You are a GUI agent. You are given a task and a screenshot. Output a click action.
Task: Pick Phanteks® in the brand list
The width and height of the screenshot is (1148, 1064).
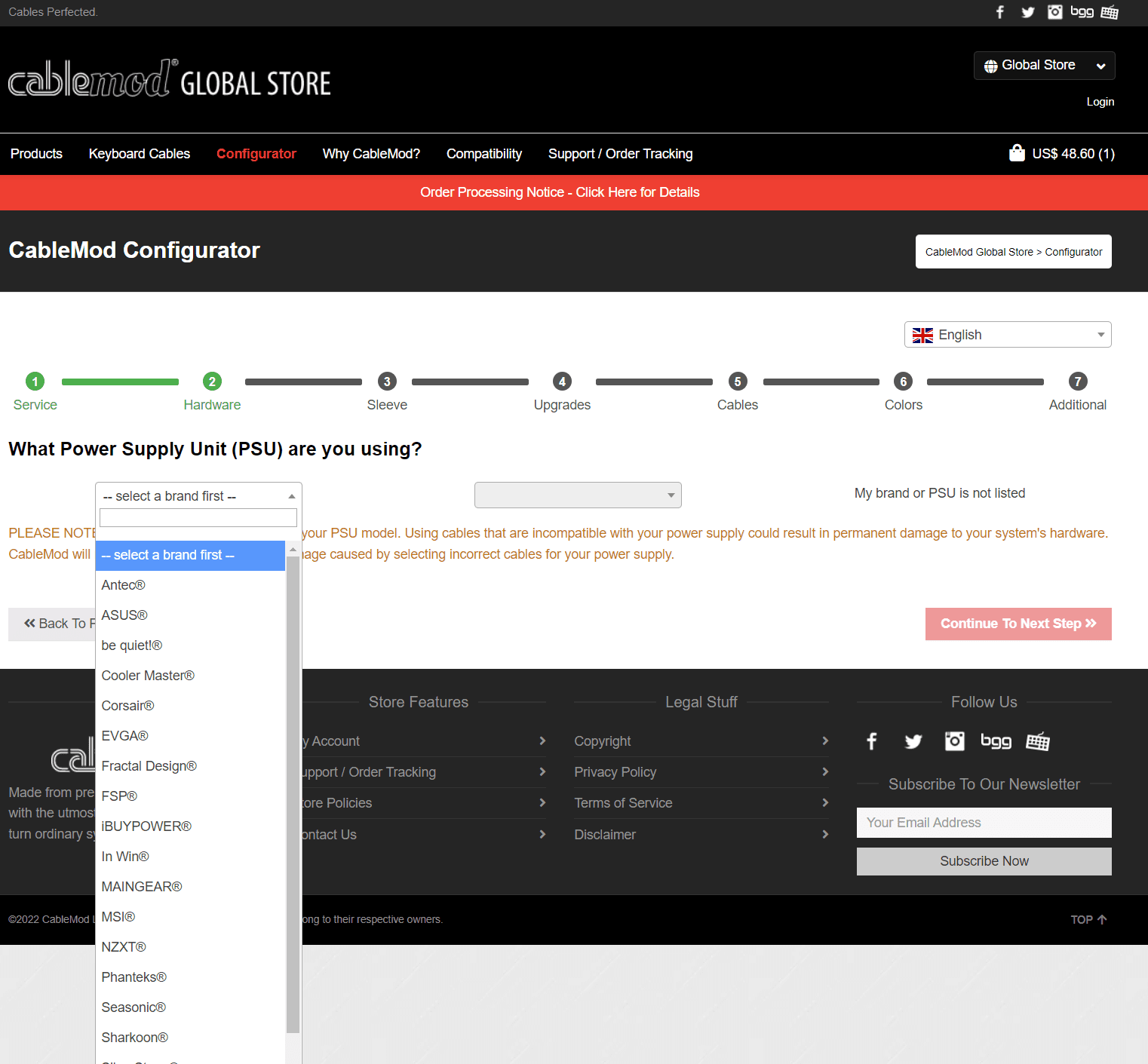coord(190,977)
